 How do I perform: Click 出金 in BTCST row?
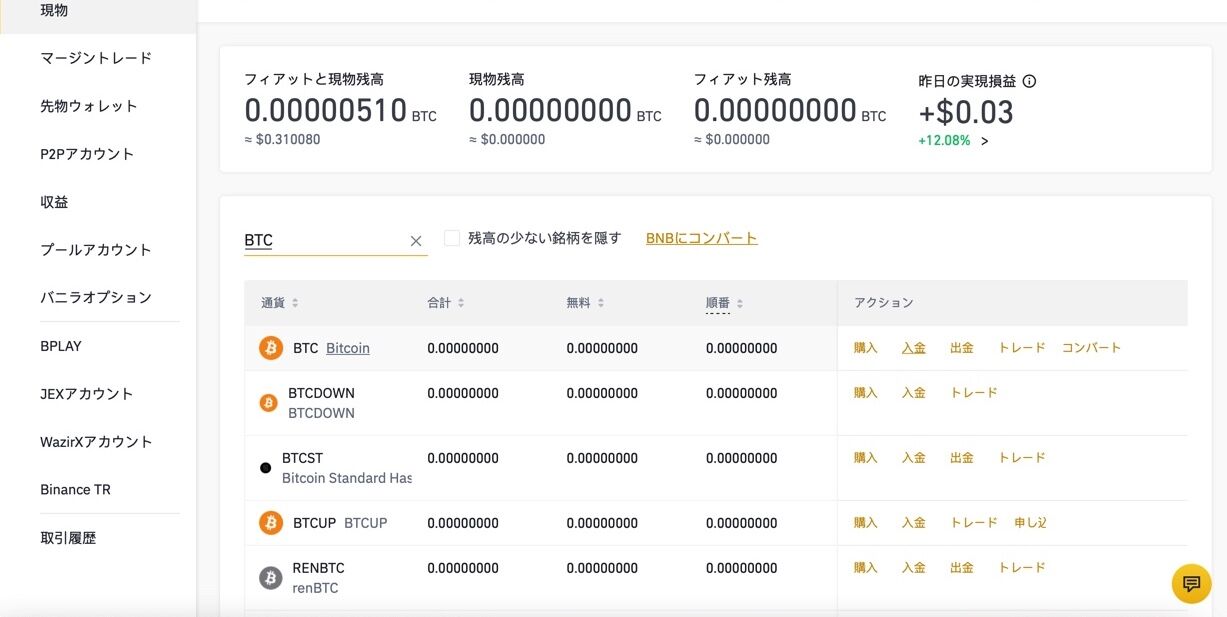click(962, 458)
